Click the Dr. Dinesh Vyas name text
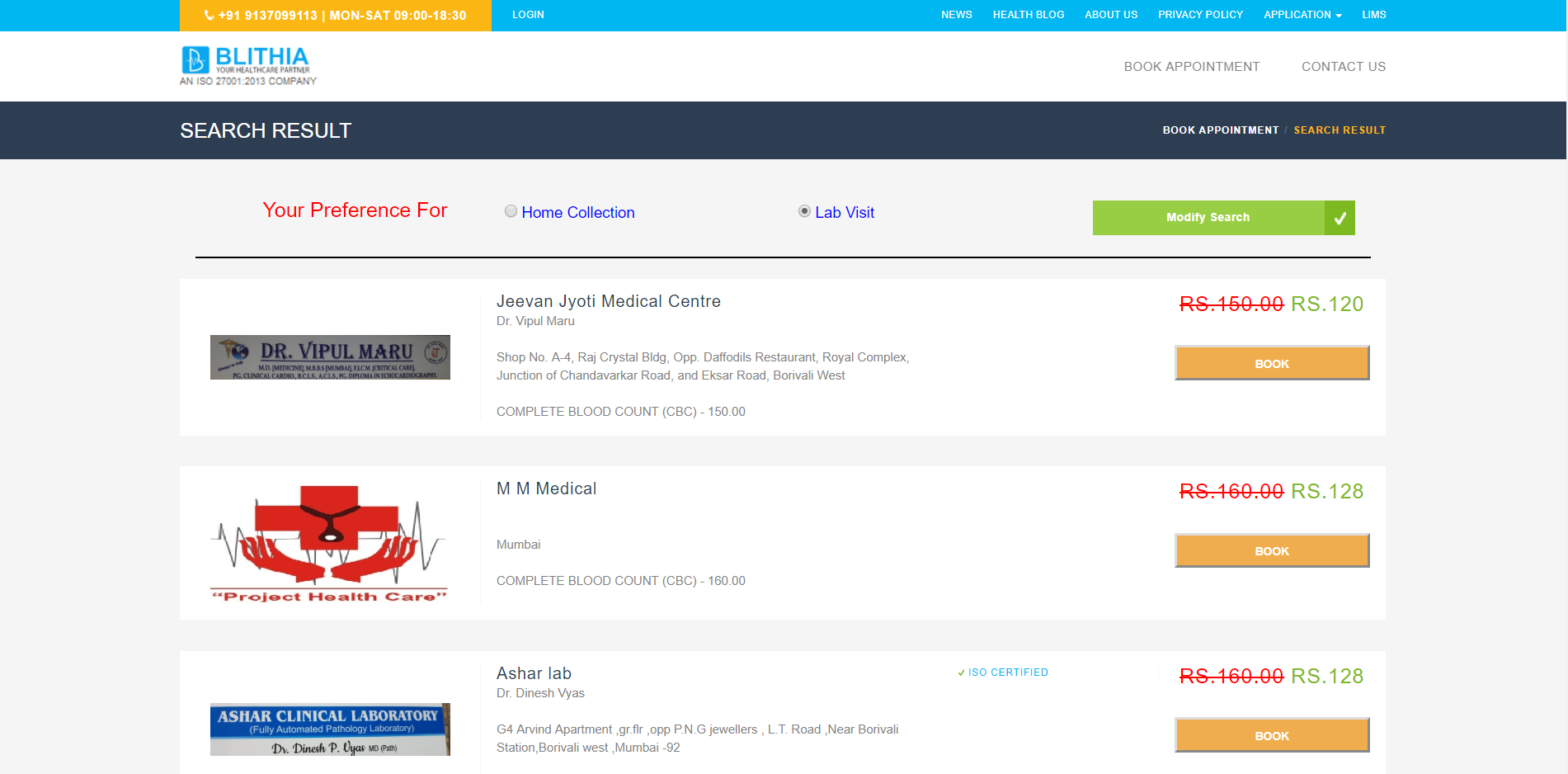The height and width of the screenshot is (774, 1568). tap(540, 693)
